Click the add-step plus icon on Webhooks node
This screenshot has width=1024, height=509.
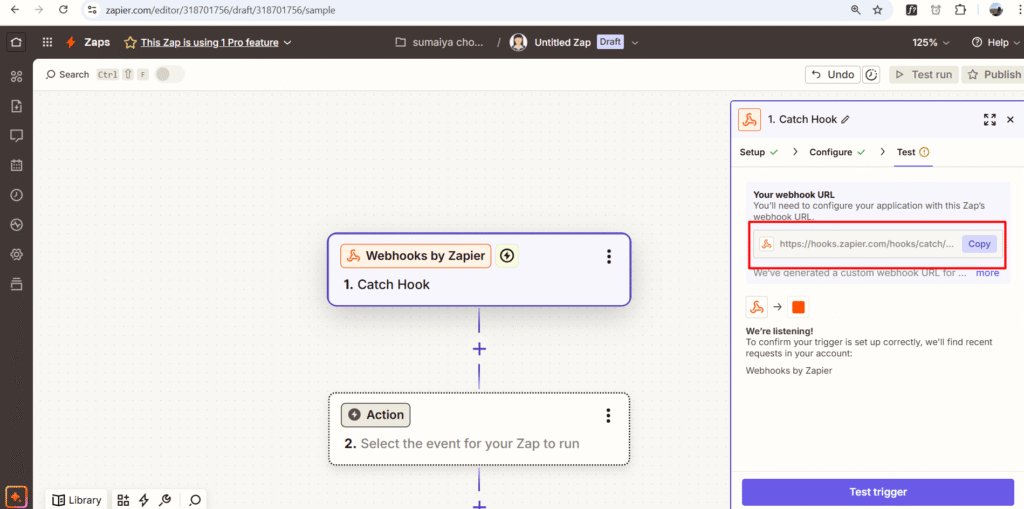pyautogui.click(x=507, y=256)
